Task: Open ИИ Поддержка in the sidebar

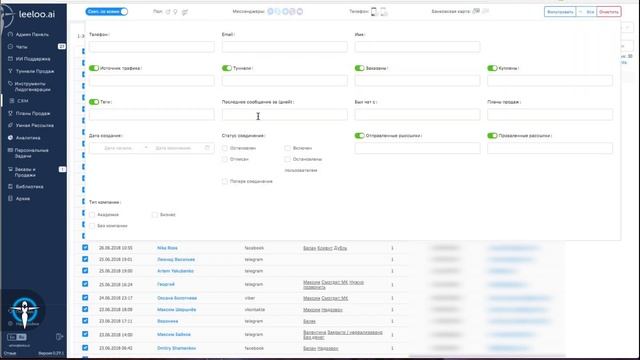Action: click(33, 59)
